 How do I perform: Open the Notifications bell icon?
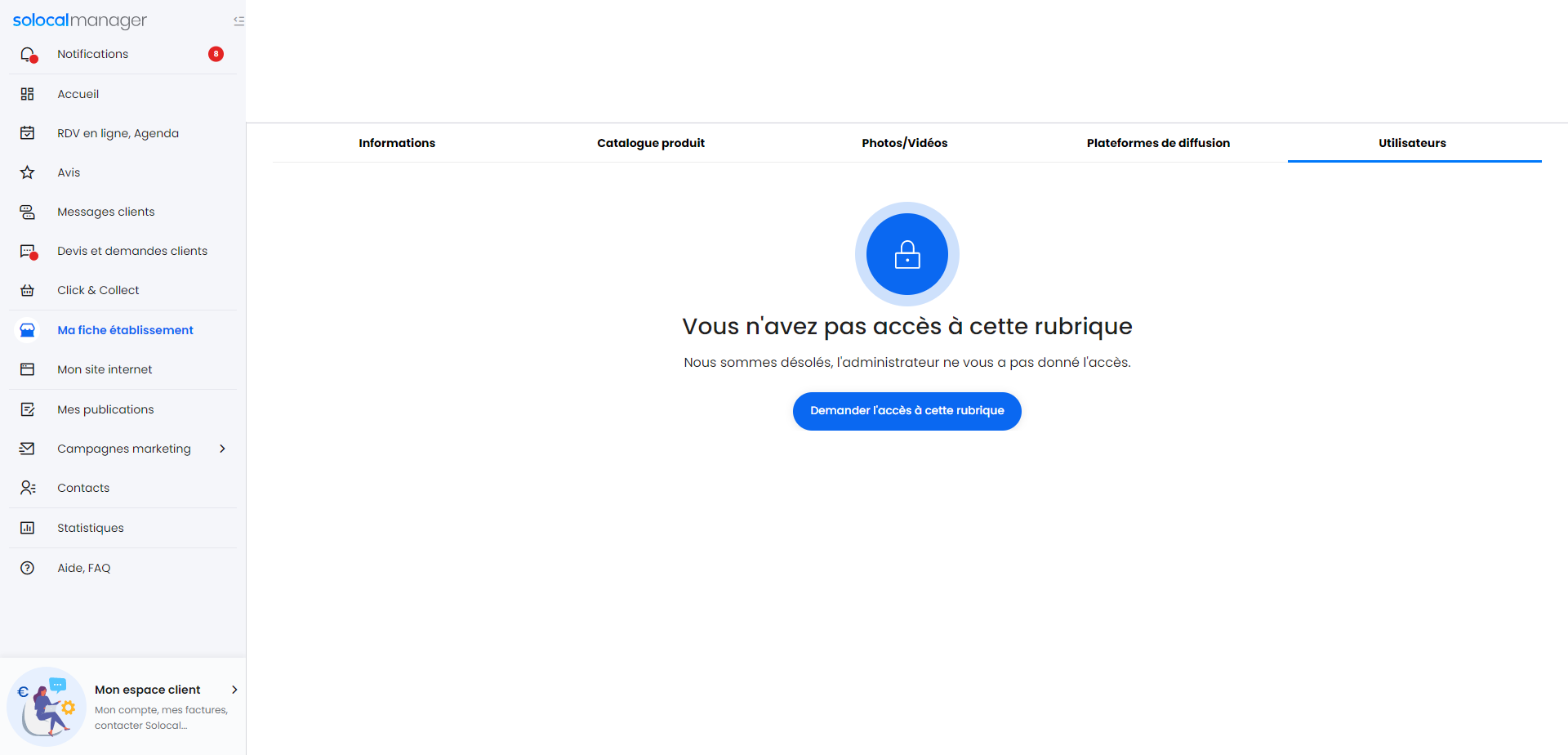click(28, 54)
